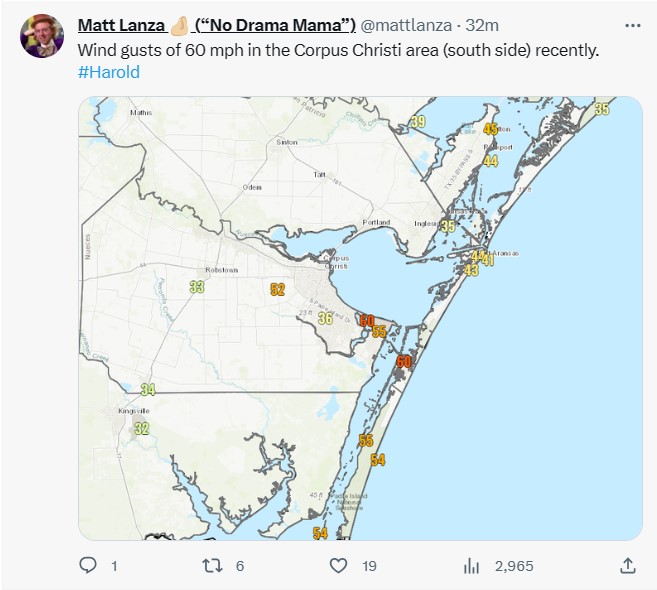View tweet analytics bar chart icon
Viewport: 657px width, 590px height.
(x=471, y=566)
